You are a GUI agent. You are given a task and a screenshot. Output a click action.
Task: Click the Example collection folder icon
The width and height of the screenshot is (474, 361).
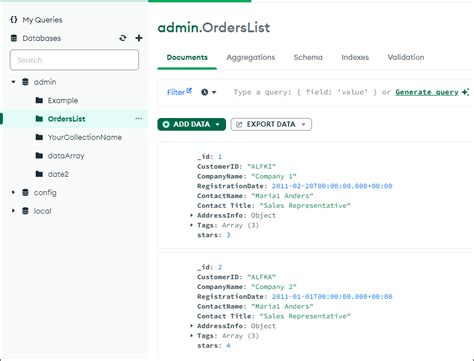pos(39,100)
